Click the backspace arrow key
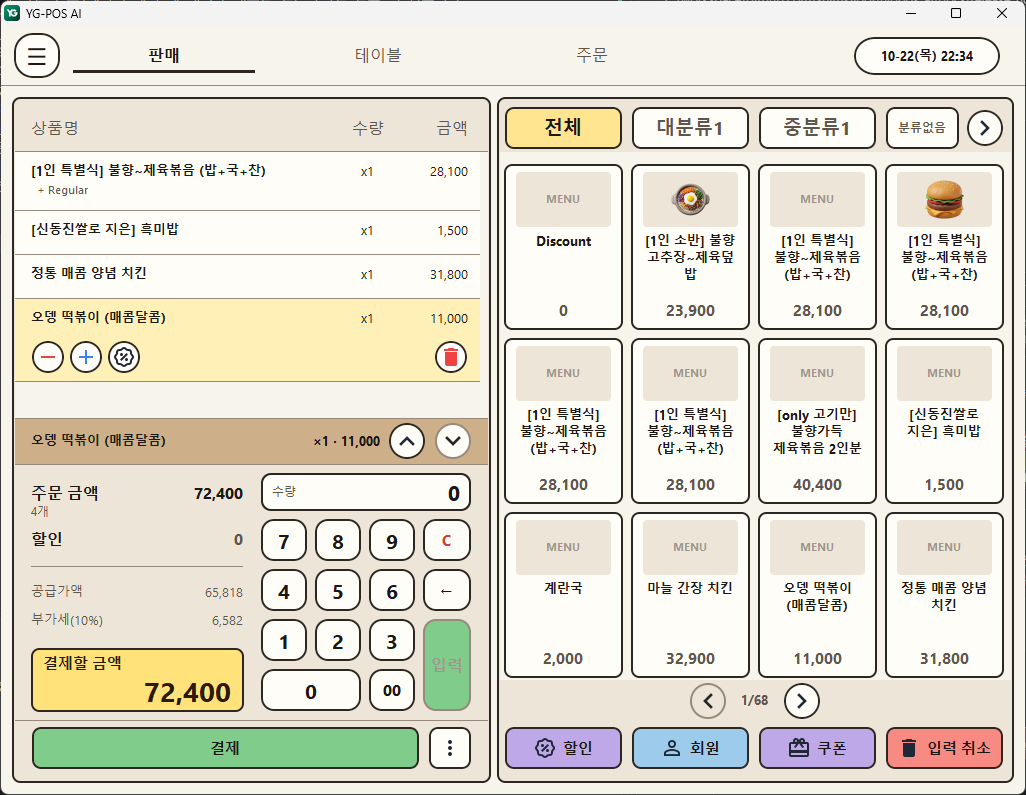Viewport: 1026px width, 795px height. click(x=447, y=591)
